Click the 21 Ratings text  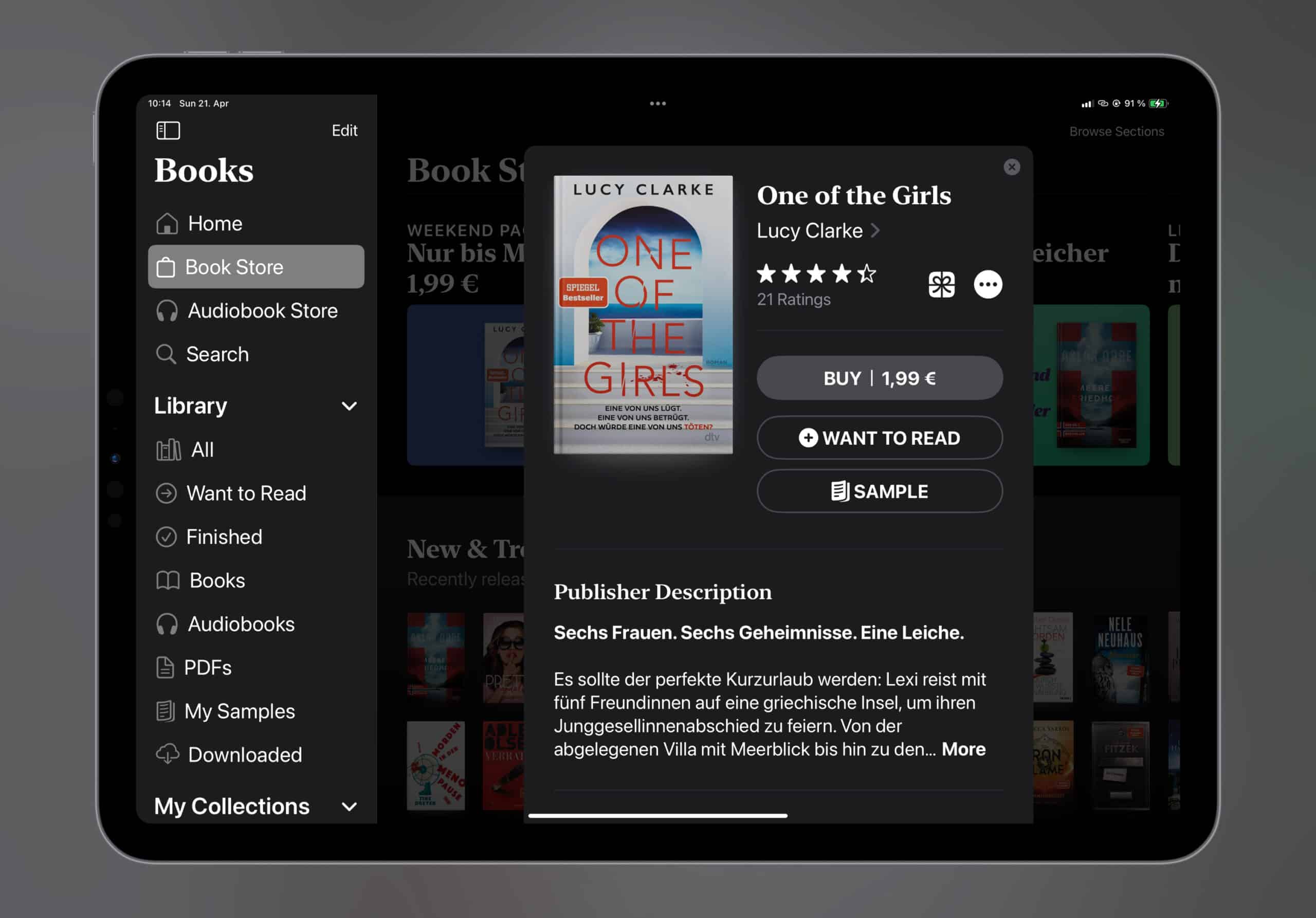coord(794,300)
